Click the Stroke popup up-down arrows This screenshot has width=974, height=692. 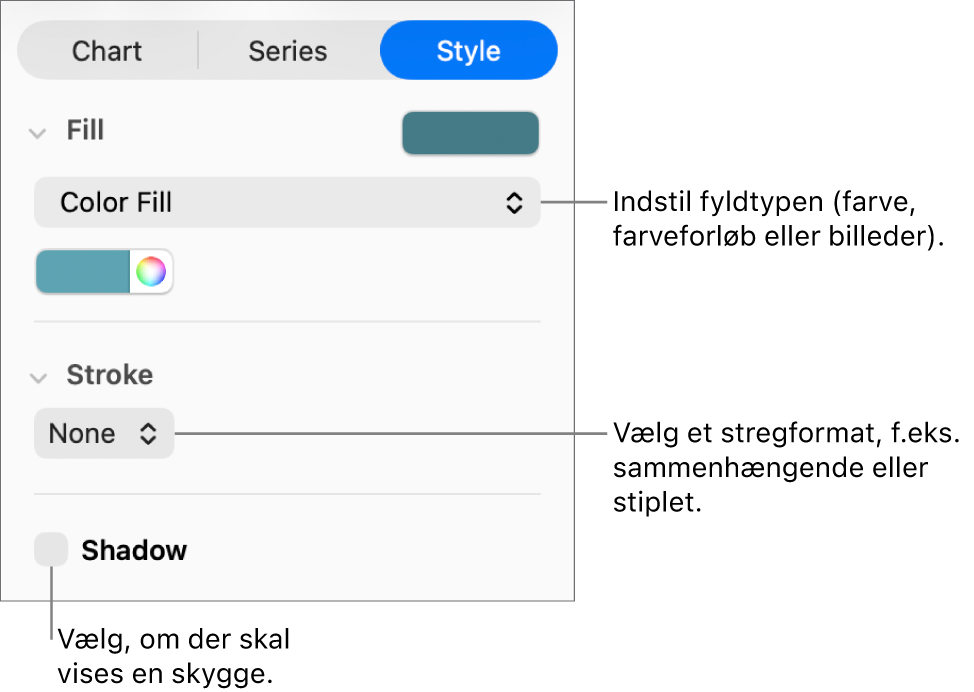(x=148, y=434)
